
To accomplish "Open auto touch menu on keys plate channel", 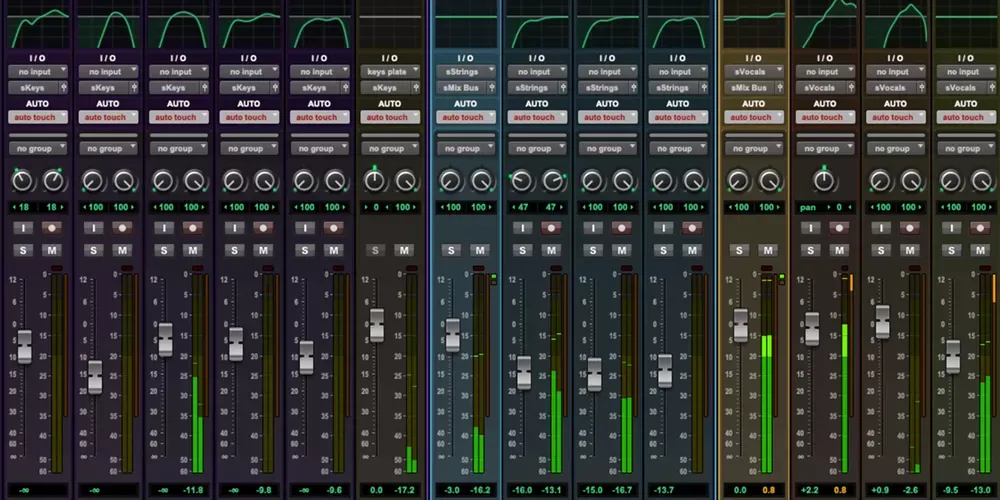I will pos(390,117).
